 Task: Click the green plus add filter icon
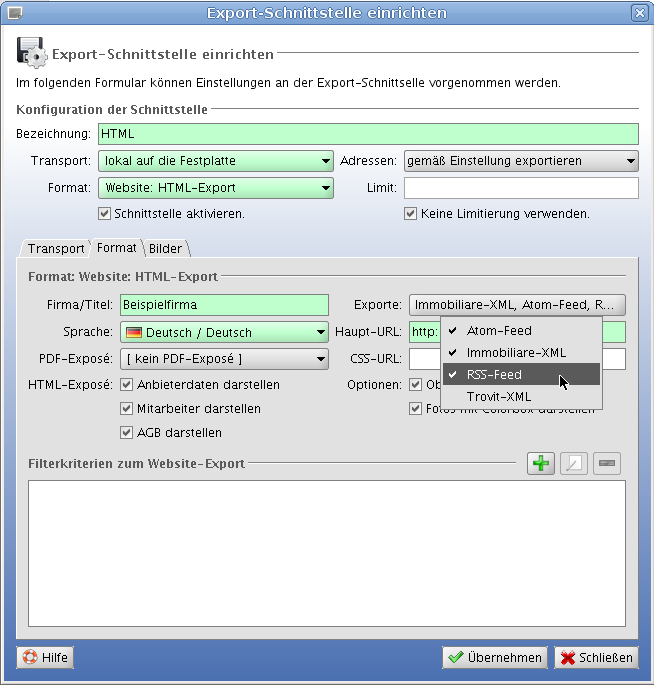(x=541, y=463)
